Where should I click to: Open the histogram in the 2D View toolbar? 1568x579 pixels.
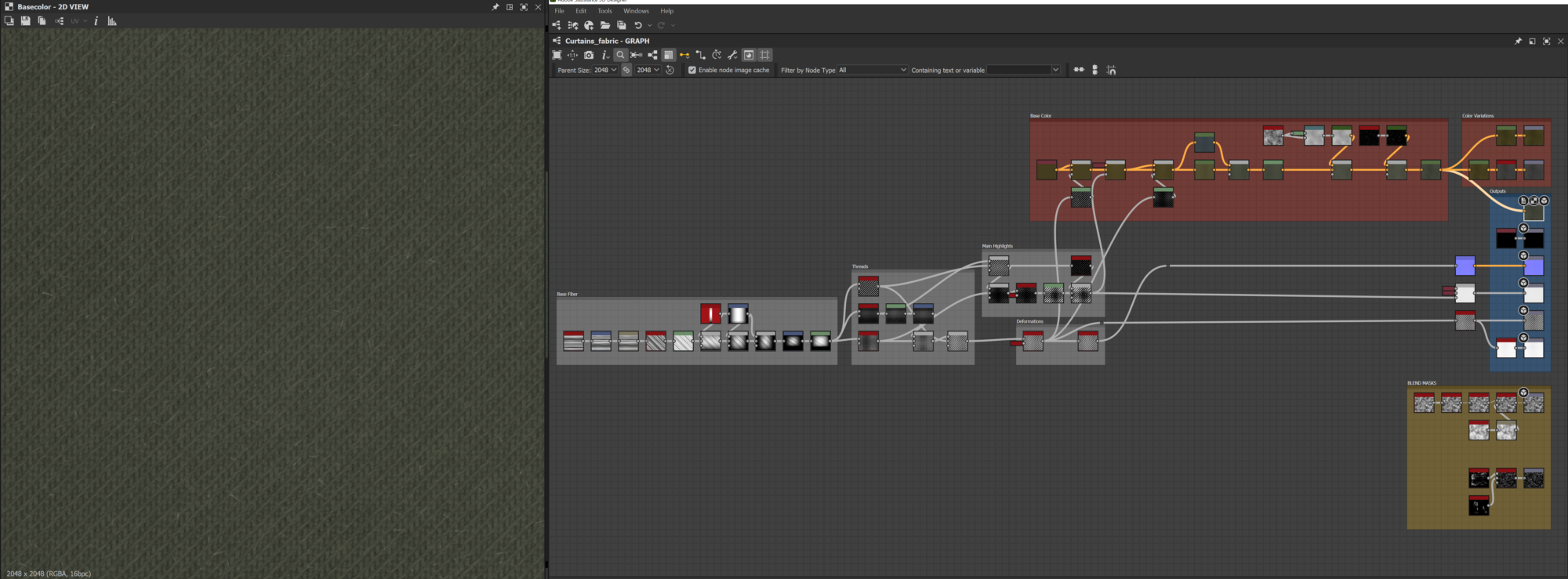tap(112, 21)
